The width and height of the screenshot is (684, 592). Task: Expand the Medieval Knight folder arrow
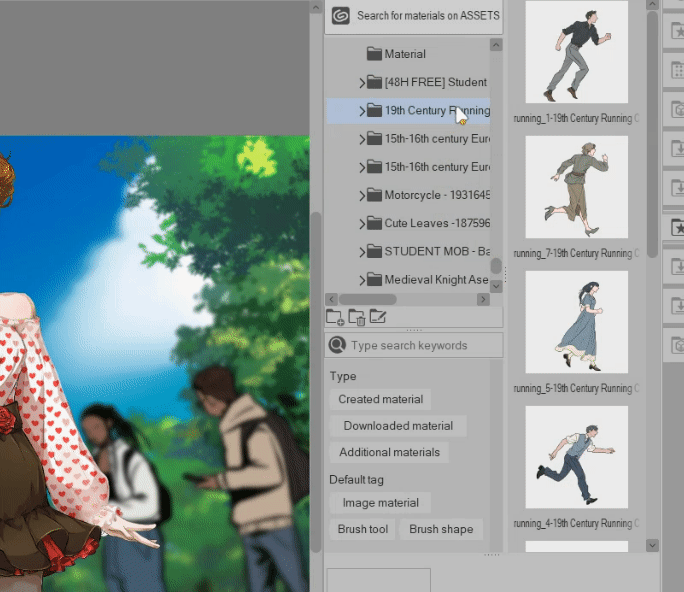[362, 280]
